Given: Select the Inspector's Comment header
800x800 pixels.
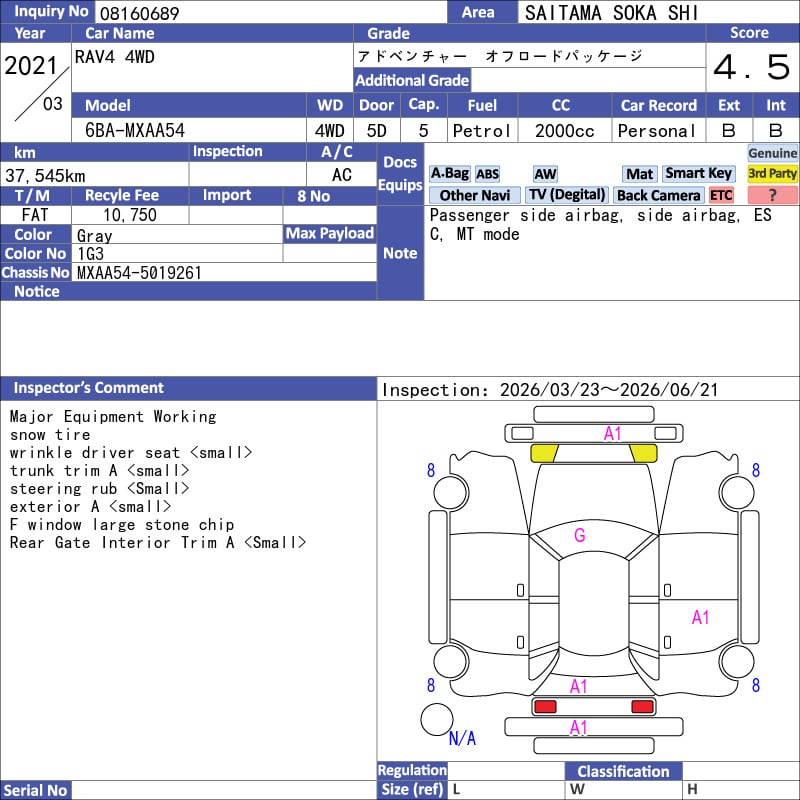Looking at the screenshot, I should [89, 388].
